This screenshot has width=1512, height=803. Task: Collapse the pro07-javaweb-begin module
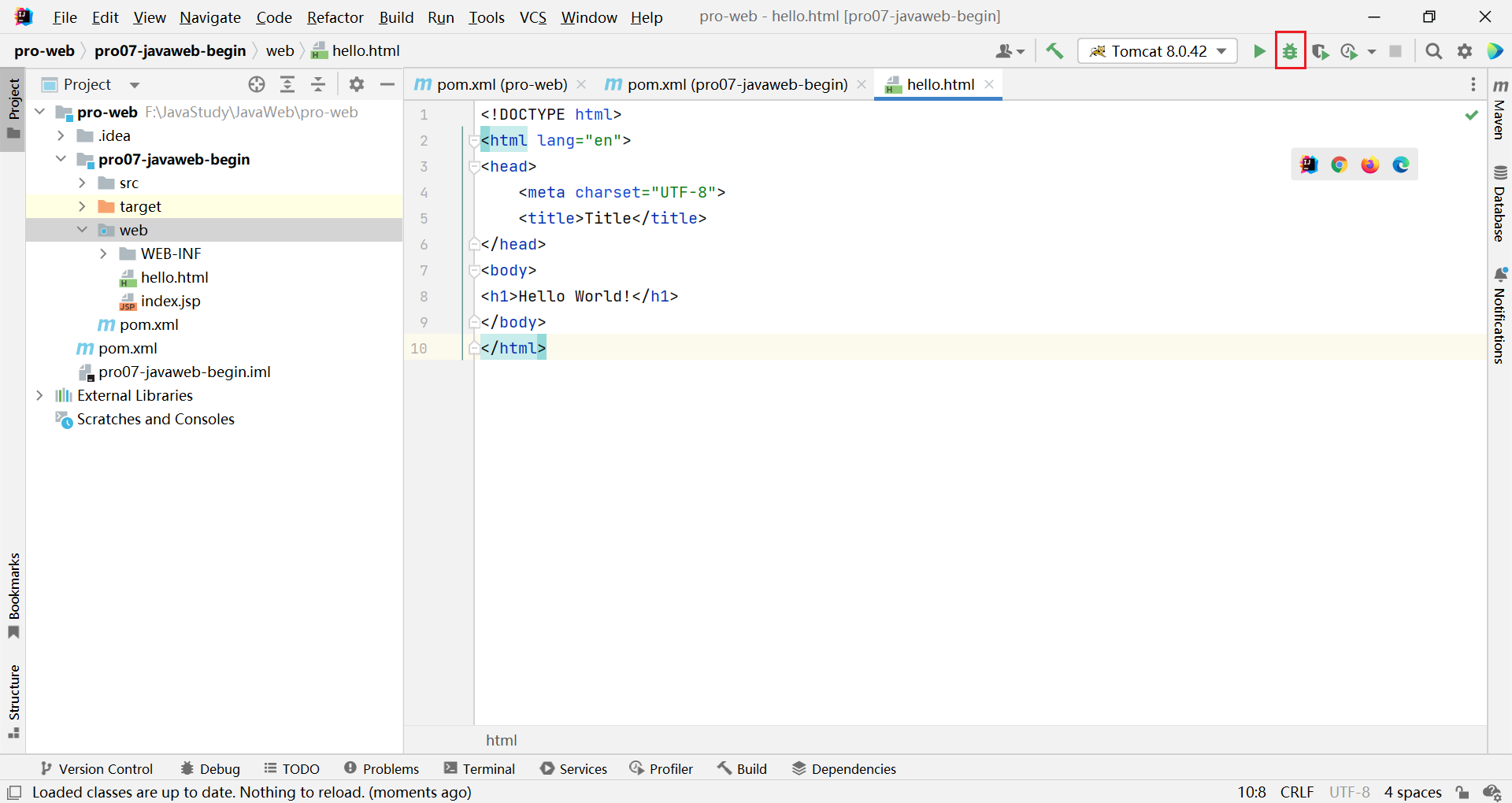click(61, 159)
